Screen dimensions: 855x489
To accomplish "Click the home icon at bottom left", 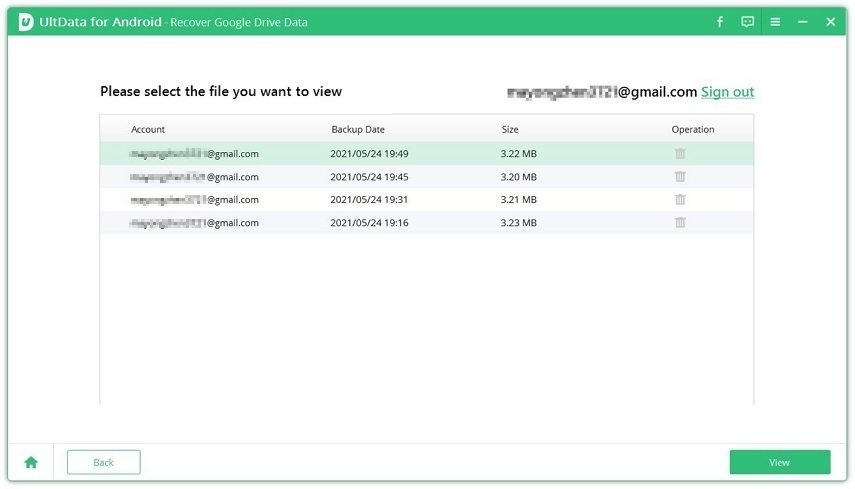I will 31,462.
